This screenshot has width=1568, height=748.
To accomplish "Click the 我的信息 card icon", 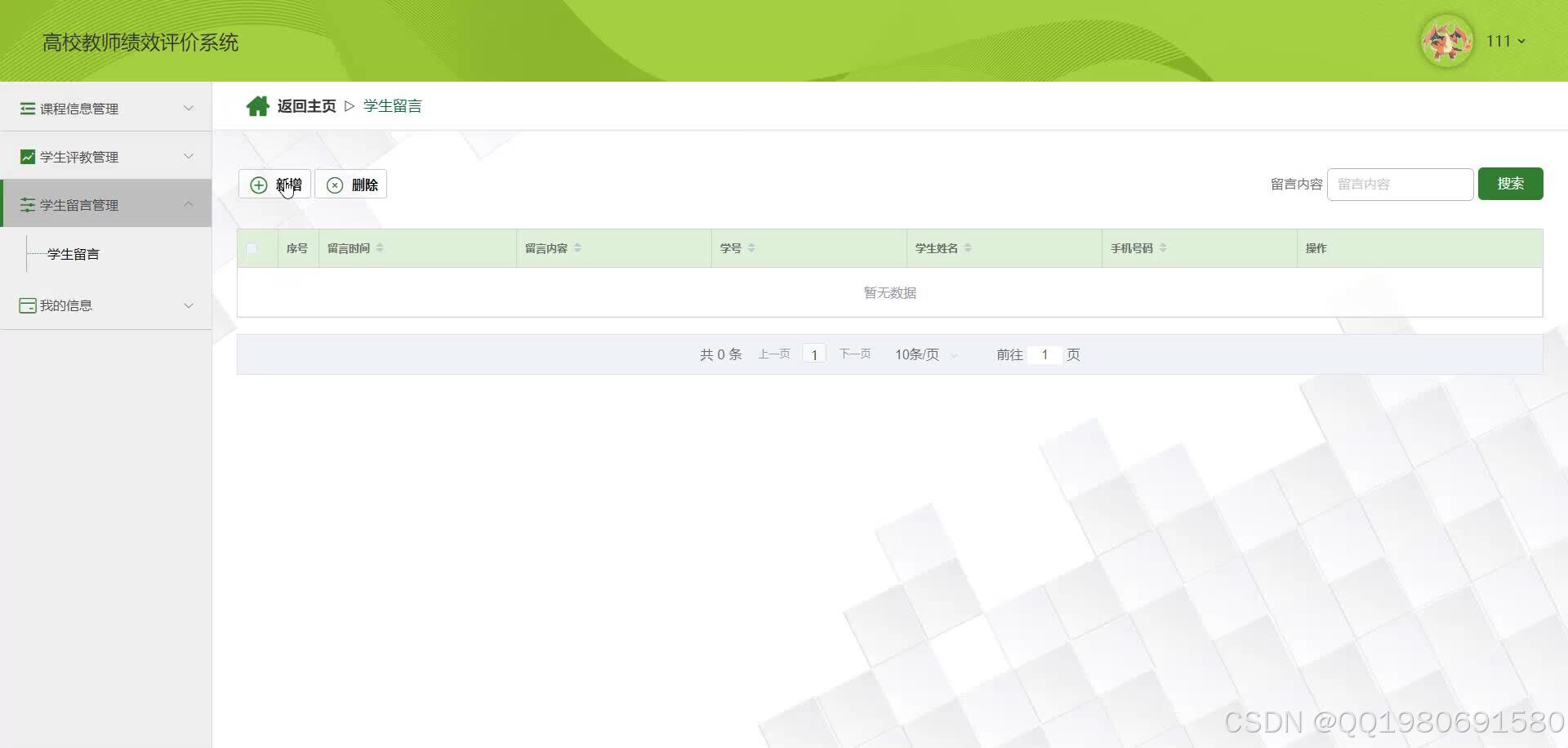I will click(x=28, y=305).
